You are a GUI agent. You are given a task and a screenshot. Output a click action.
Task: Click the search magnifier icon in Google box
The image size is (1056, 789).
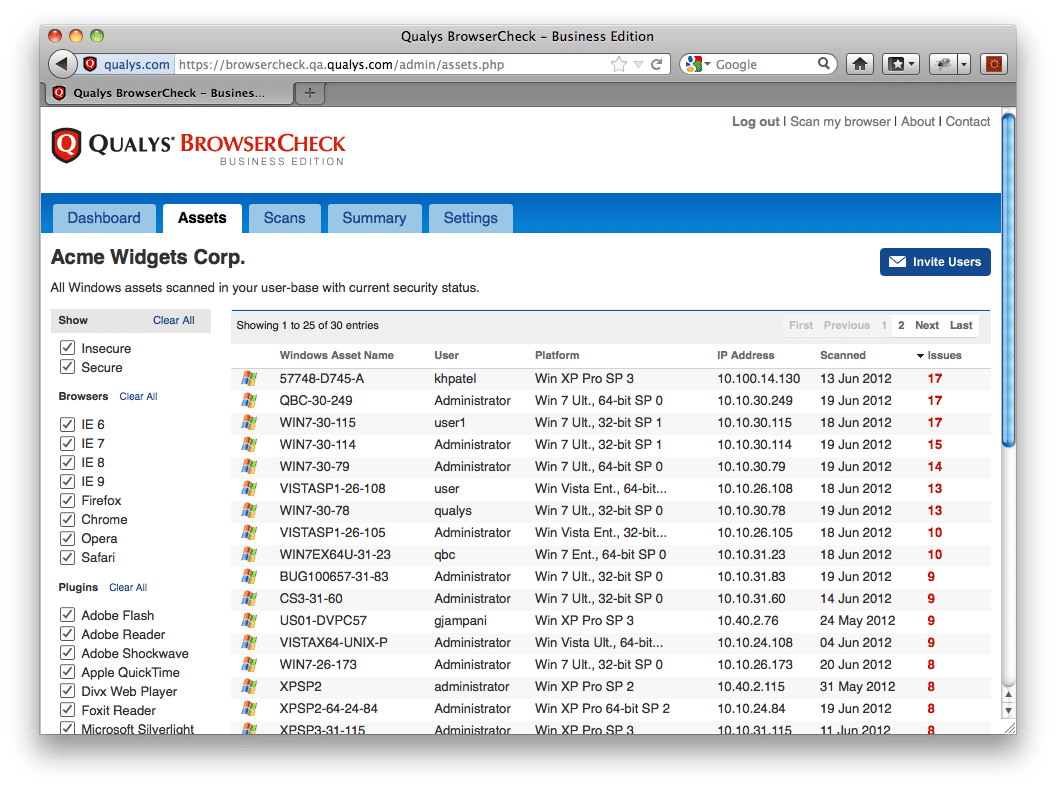click(x=824, y=63)
